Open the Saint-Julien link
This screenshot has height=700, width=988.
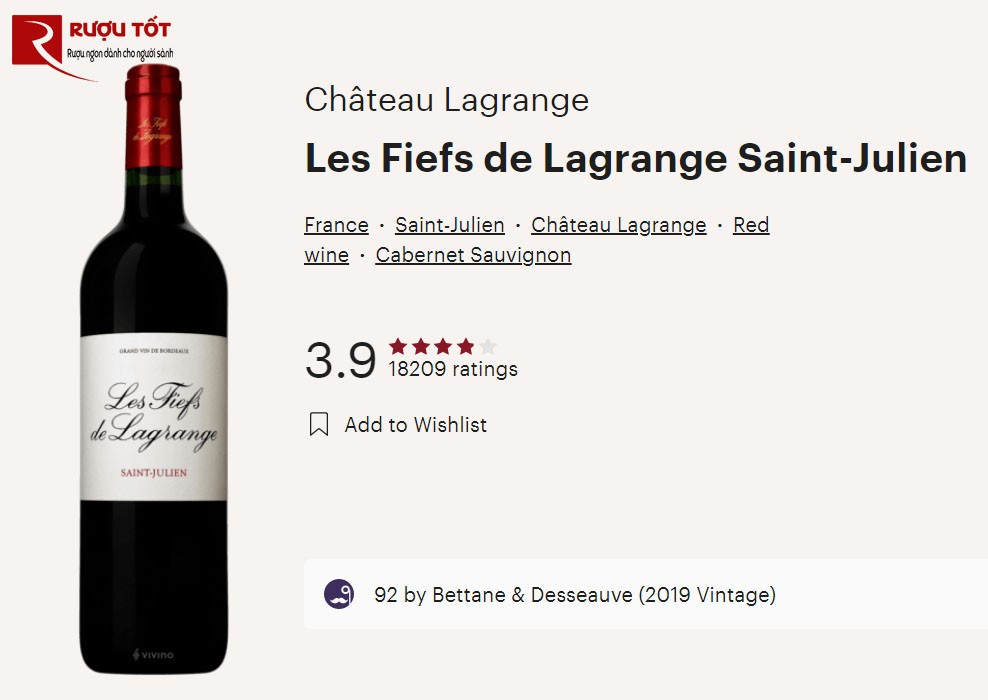point(449,225)
